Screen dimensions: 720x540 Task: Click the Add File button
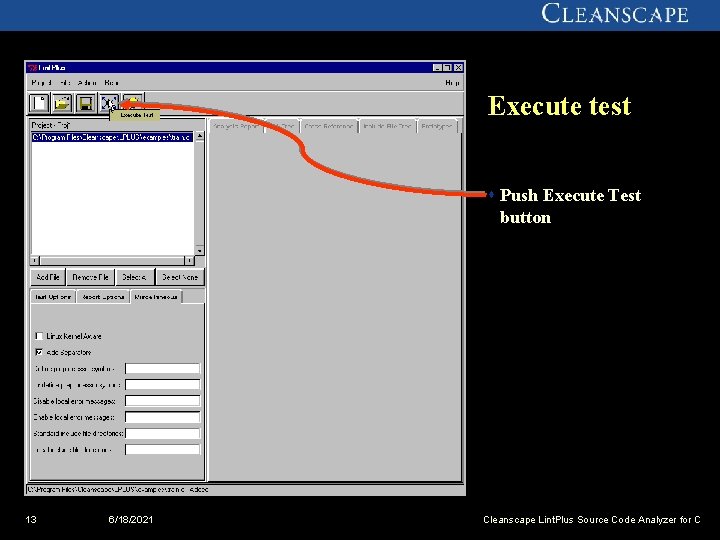pos(48,277)
